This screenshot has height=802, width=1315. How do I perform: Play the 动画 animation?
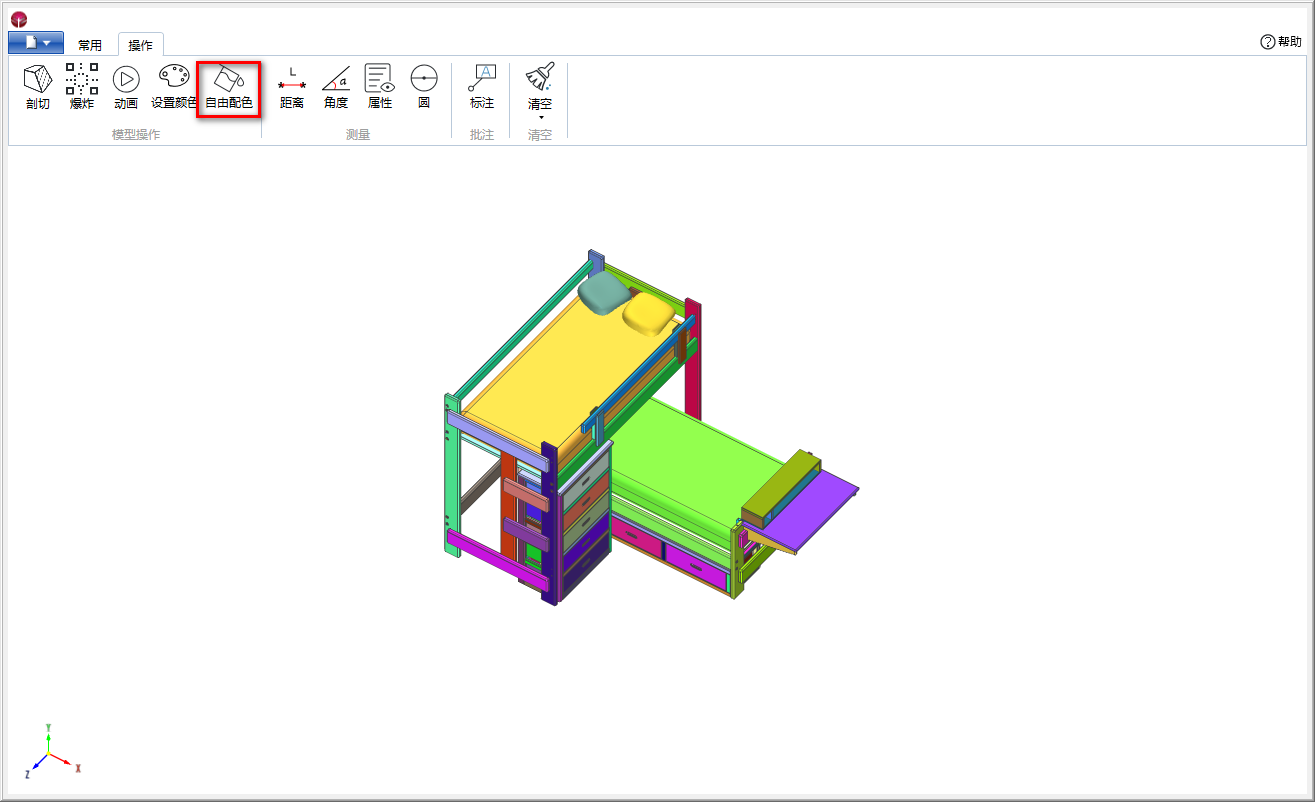pos(126,87)
